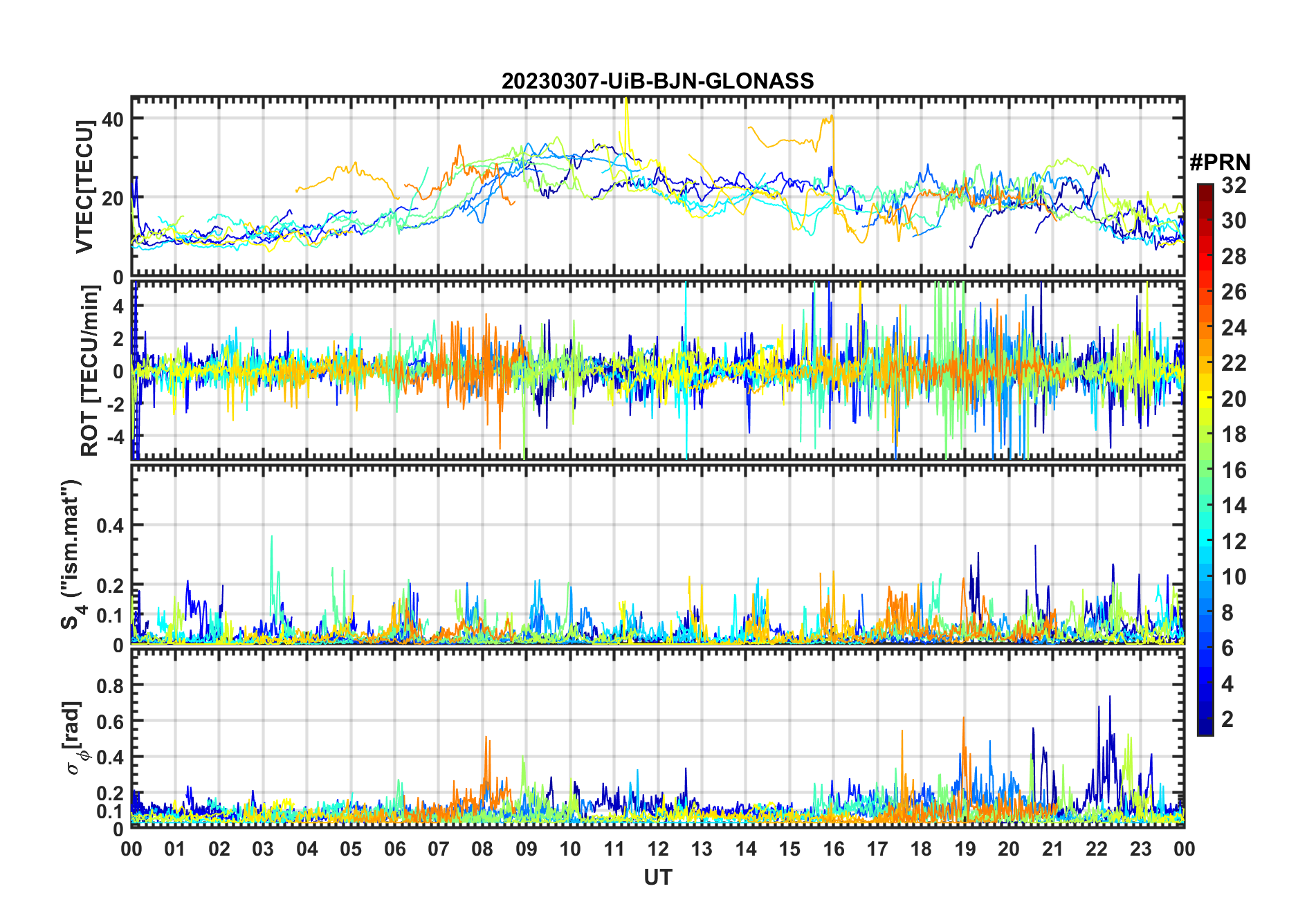This screenshot has height=920, width=1316.
Task: Select UT axis hour label 15
Action: click(x=789, y=849)
